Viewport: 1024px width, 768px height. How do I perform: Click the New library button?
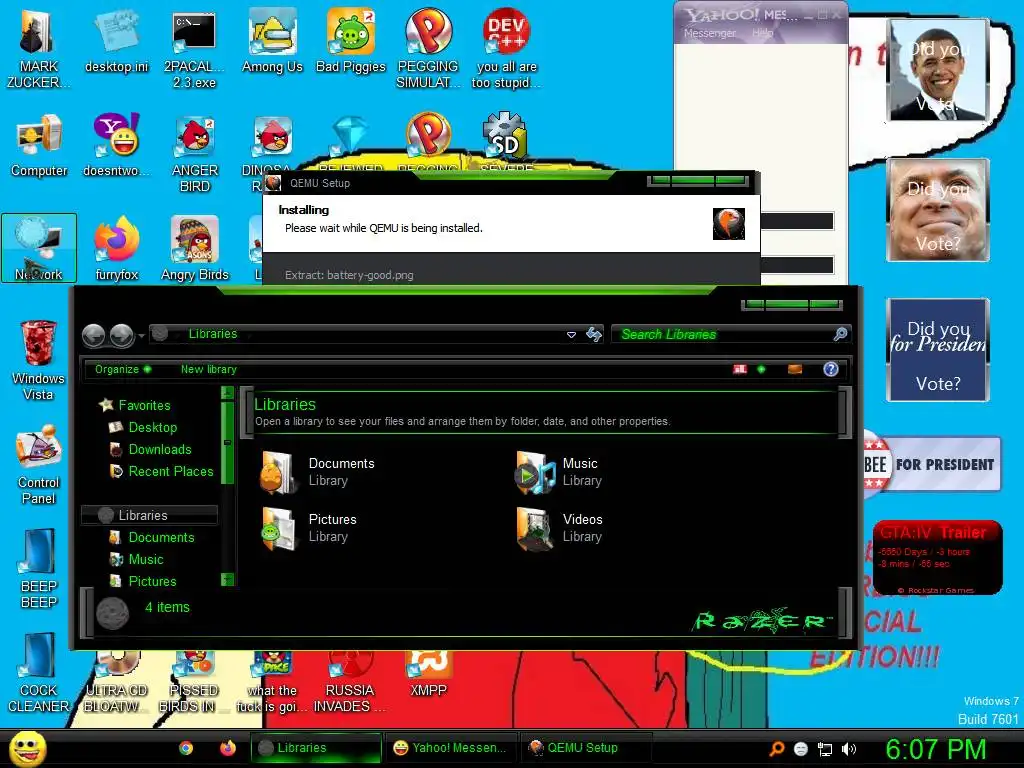click(208, 370)
